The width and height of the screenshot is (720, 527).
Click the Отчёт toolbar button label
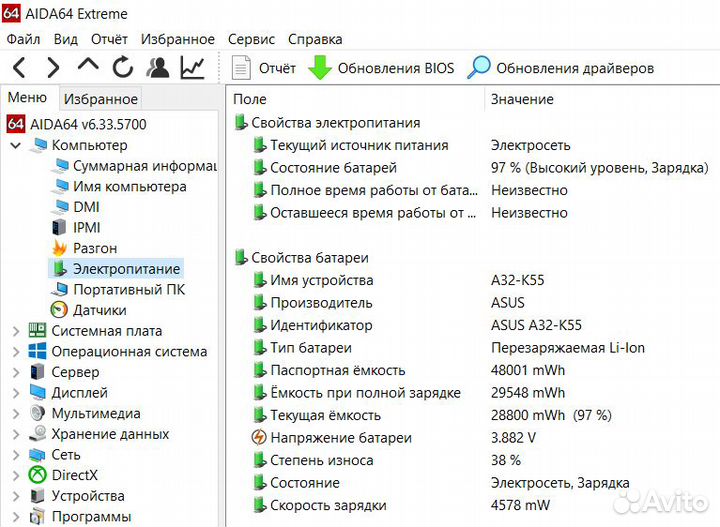pos(277,68)
